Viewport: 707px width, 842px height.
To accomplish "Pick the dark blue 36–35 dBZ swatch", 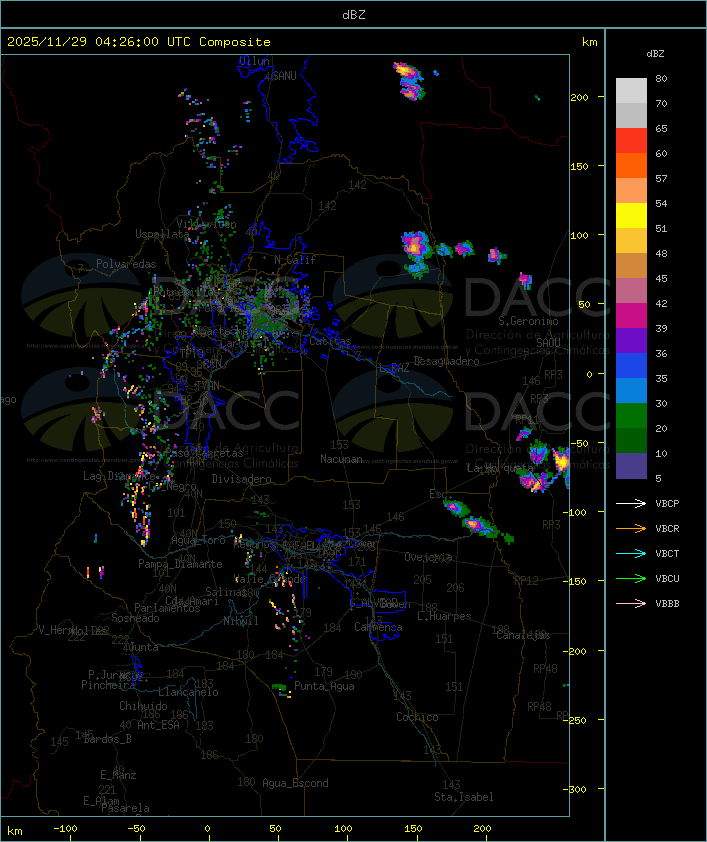I will pos(631,366).
